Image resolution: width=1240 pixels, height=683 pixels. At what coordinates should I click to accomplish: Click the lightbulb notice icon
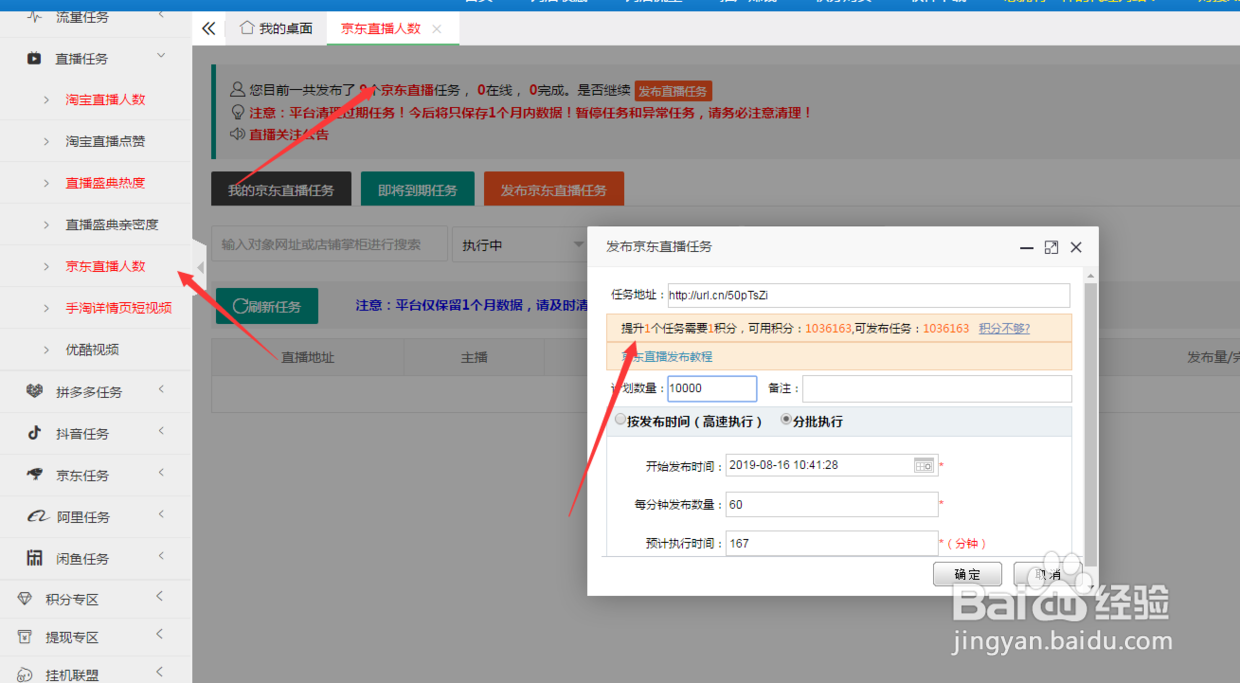pyautogui.click(x=238, y=112)
